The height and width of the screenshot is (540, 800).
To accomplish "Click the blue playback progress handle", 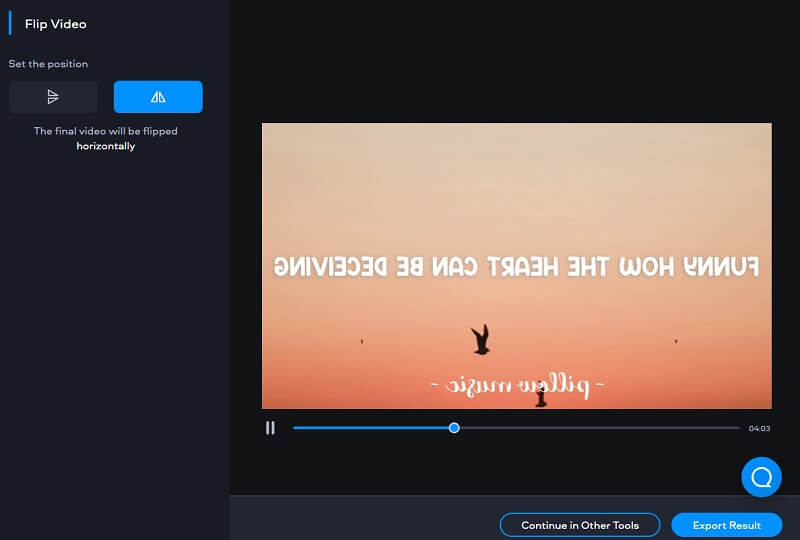I will 454,428.
